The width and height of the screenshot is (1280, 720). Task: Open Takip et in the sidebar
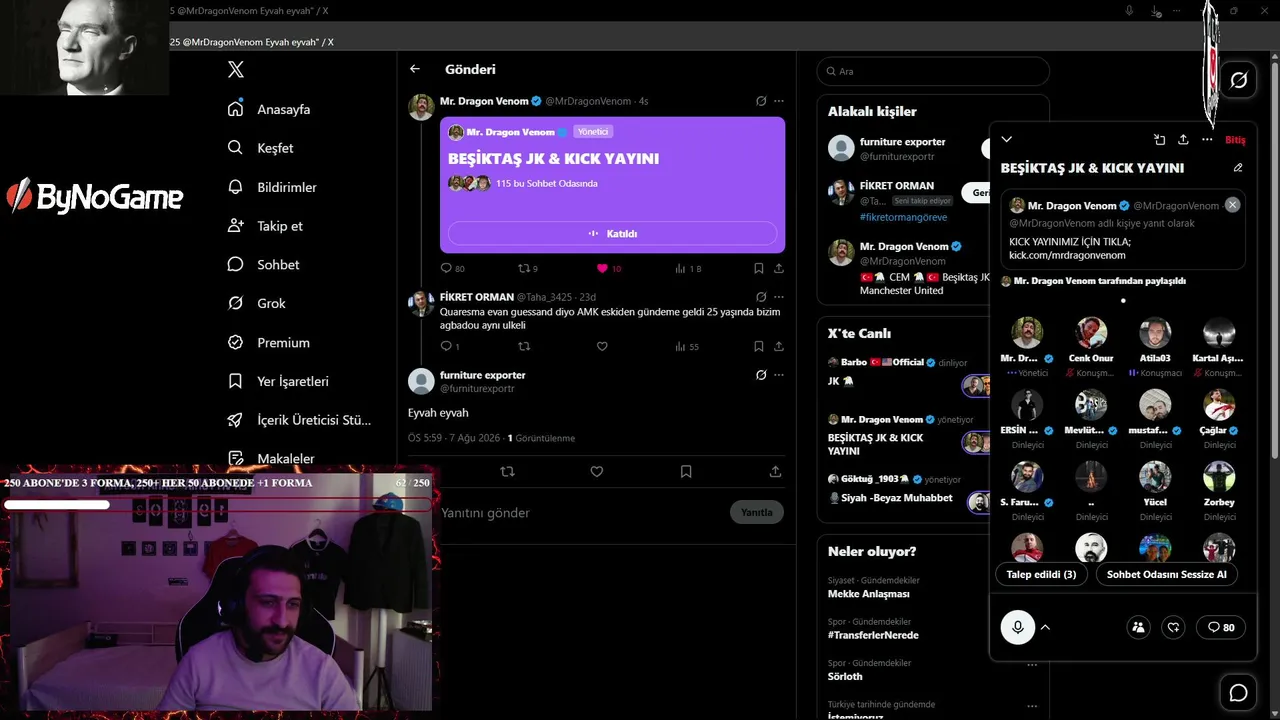[265, 226]
